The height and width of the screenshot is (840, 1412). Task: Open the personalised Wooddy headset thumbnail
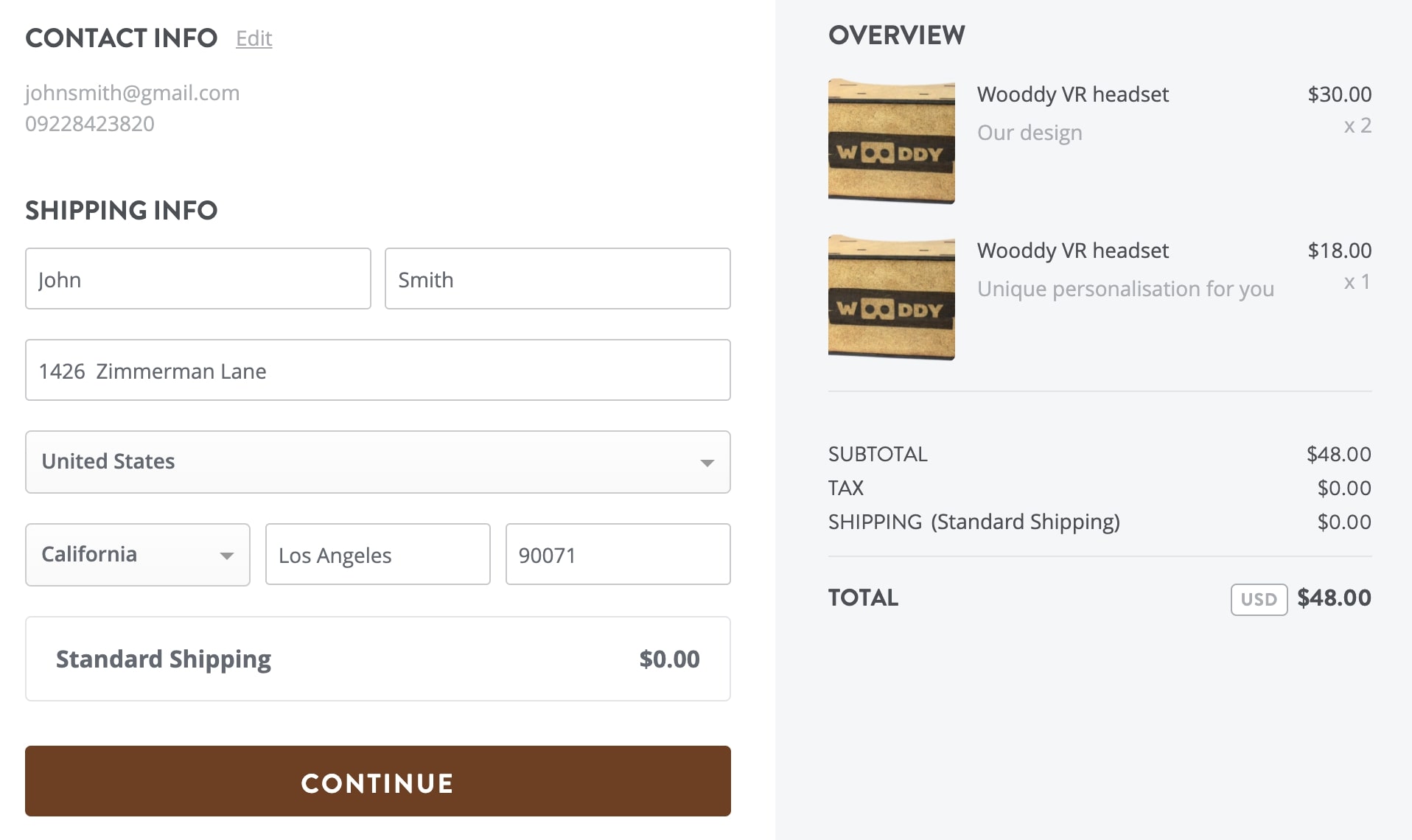pos(891,297)
